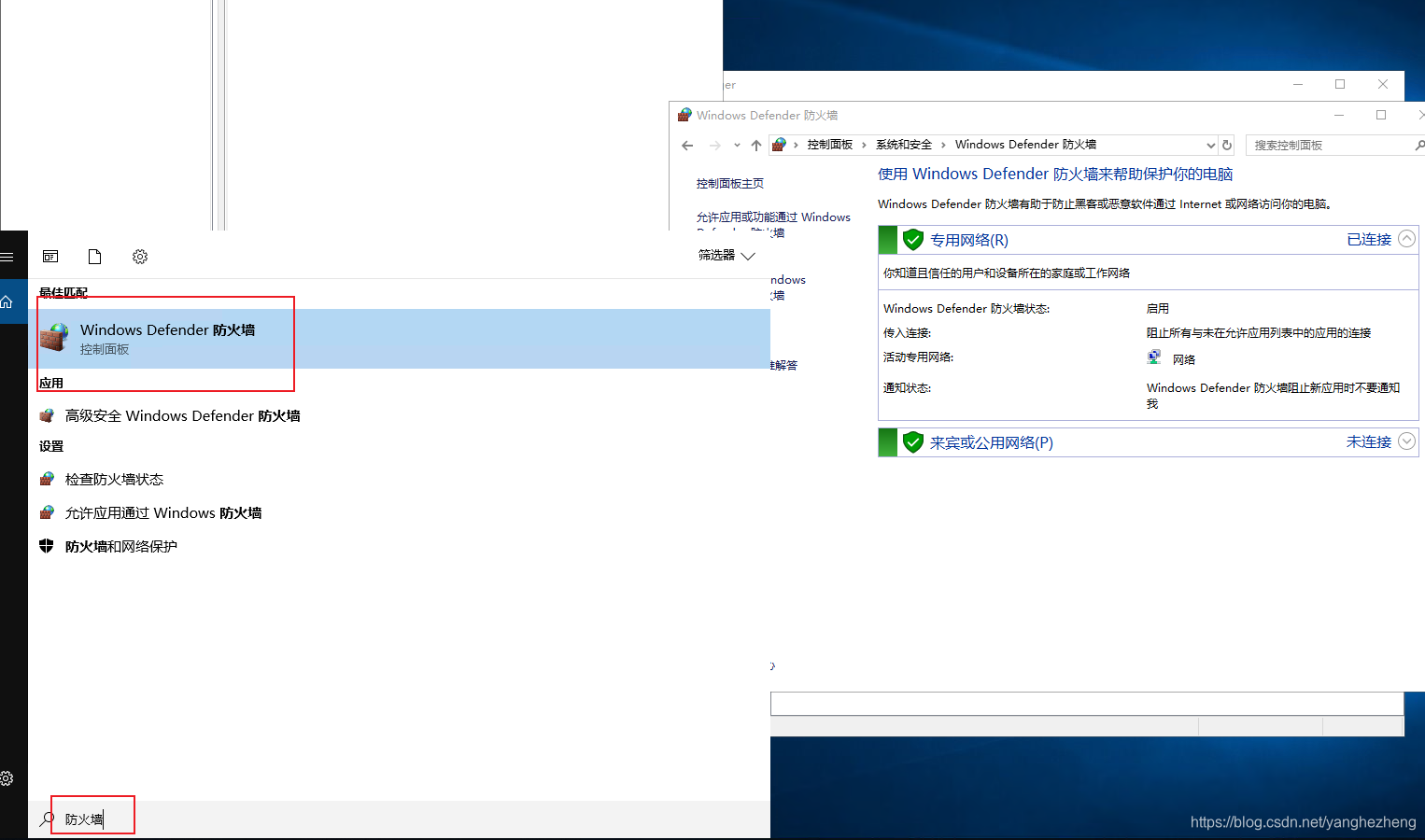Minimize the Windows Defender 防火墙 window
Screen dimensions: 1425x840
pyautogui.click(x=1339, y=115)
